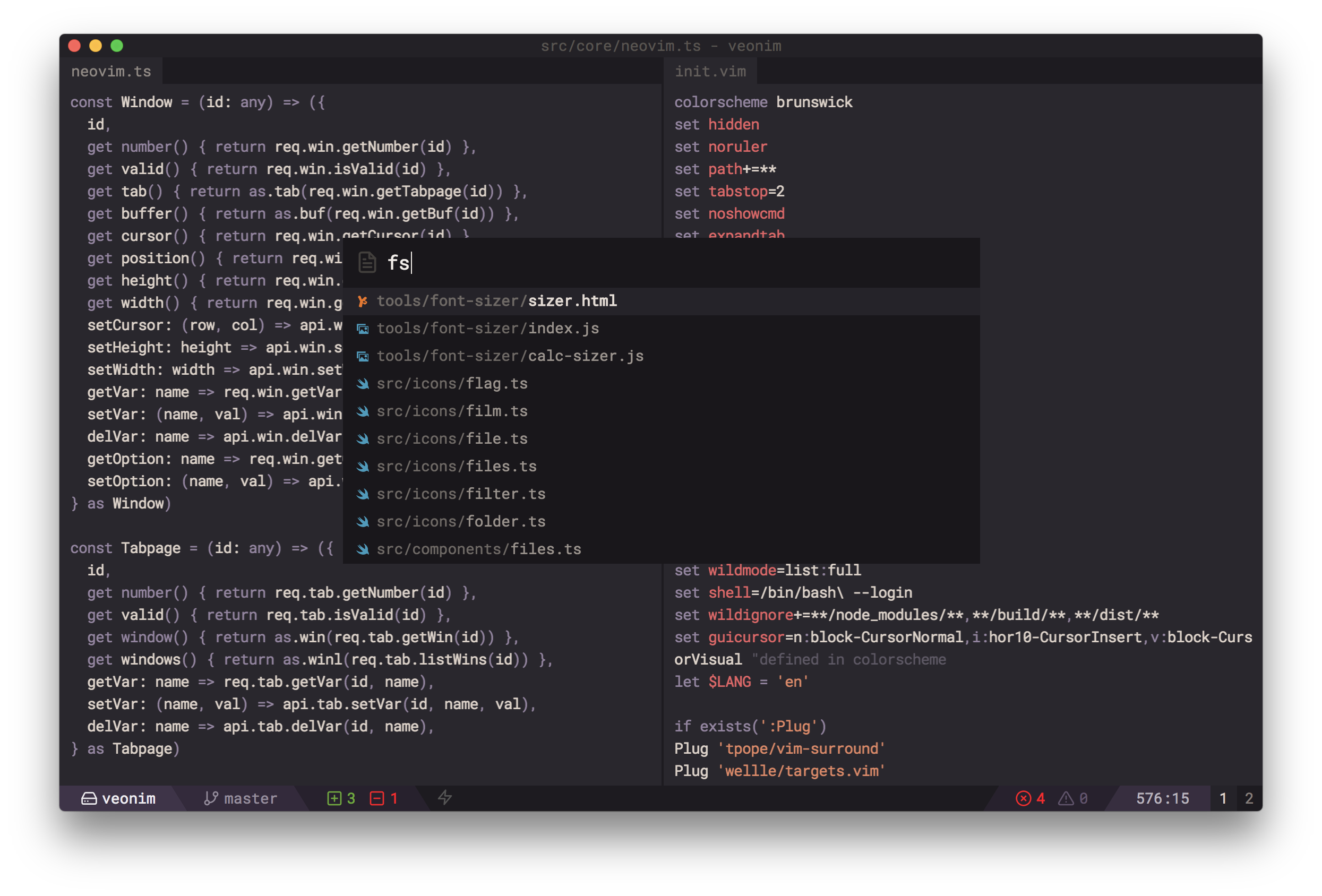
Task: Click the lightning bolt status icon
Action: [445, 798]
